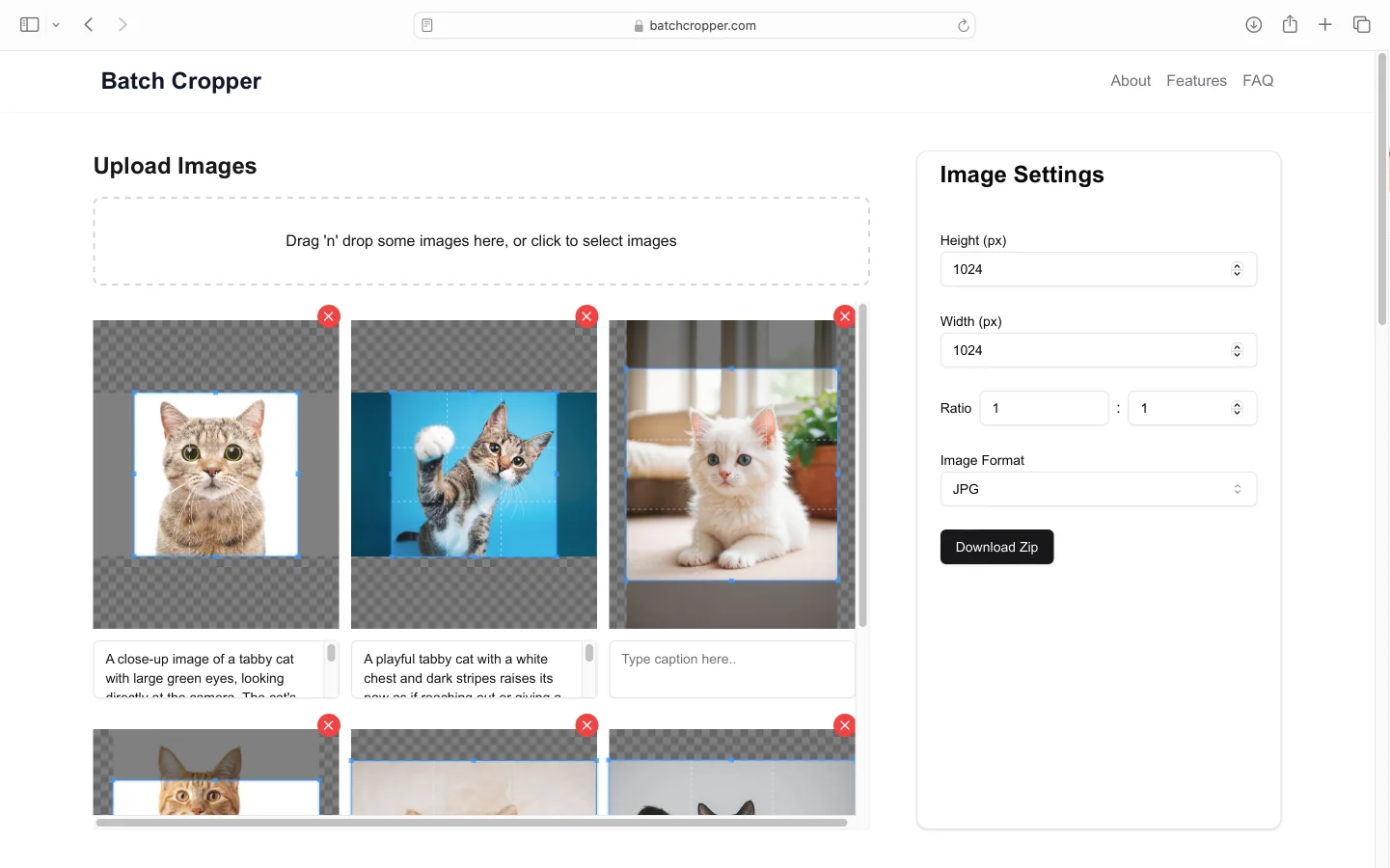Viewport: 1390px width, 868px height.
Task: Click the drag and drop upload area
Action: click(x=480, y=240)
